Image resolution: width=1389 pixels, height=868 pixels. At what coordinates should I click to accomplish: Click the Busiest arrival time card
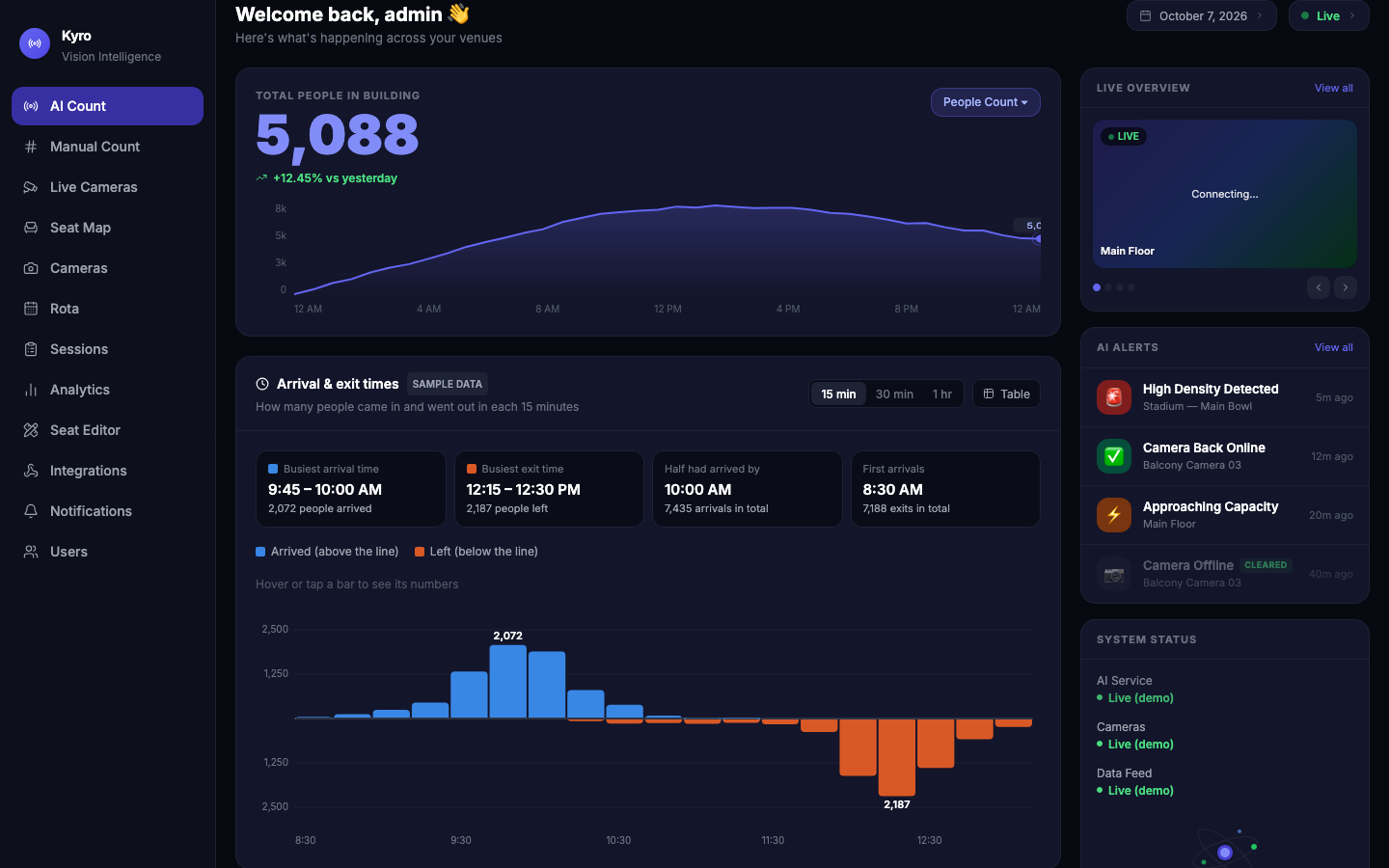click(x=351, y=489)
